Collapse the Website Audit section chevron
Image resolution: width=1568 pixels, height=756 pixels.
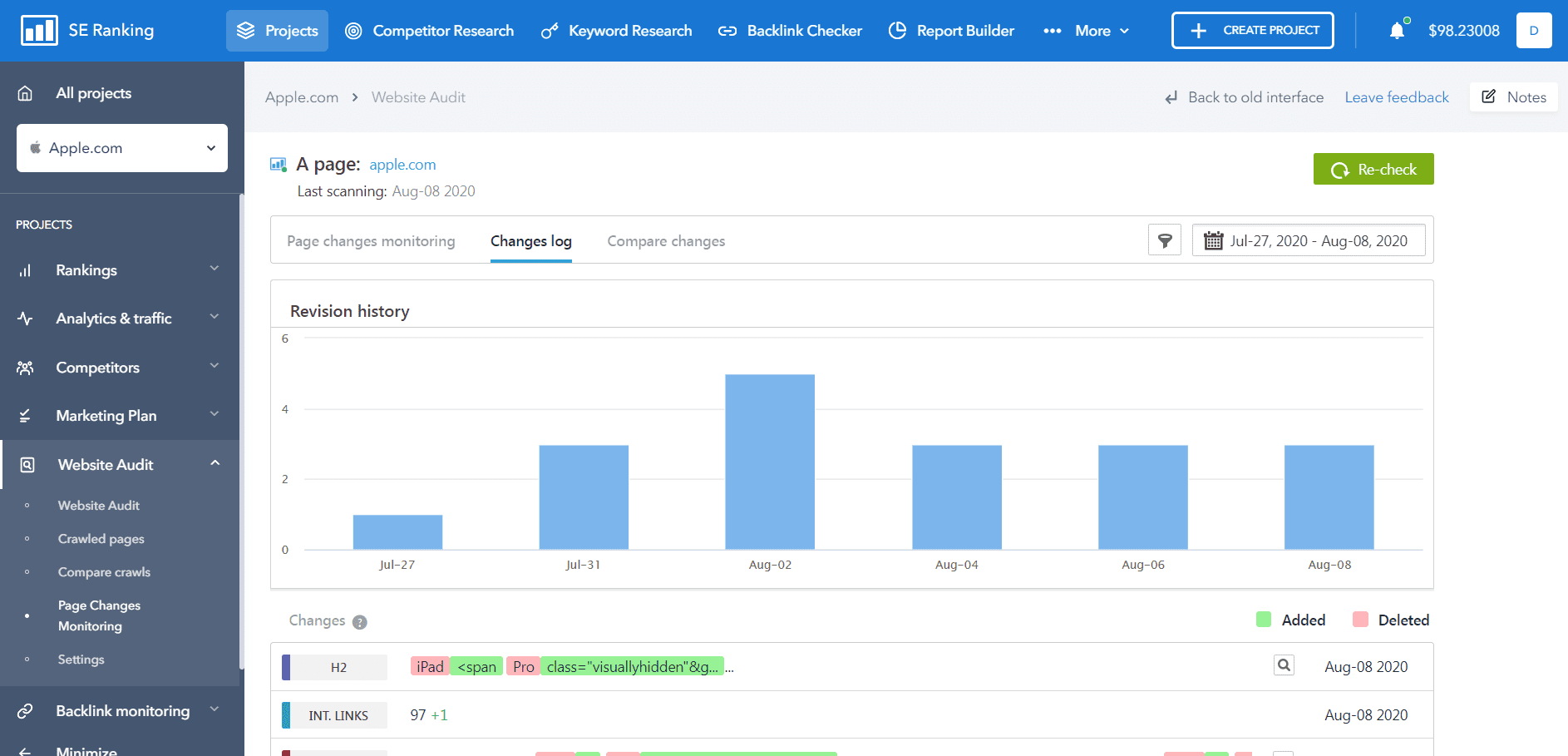pyautogui.click(x=215, y=463)
